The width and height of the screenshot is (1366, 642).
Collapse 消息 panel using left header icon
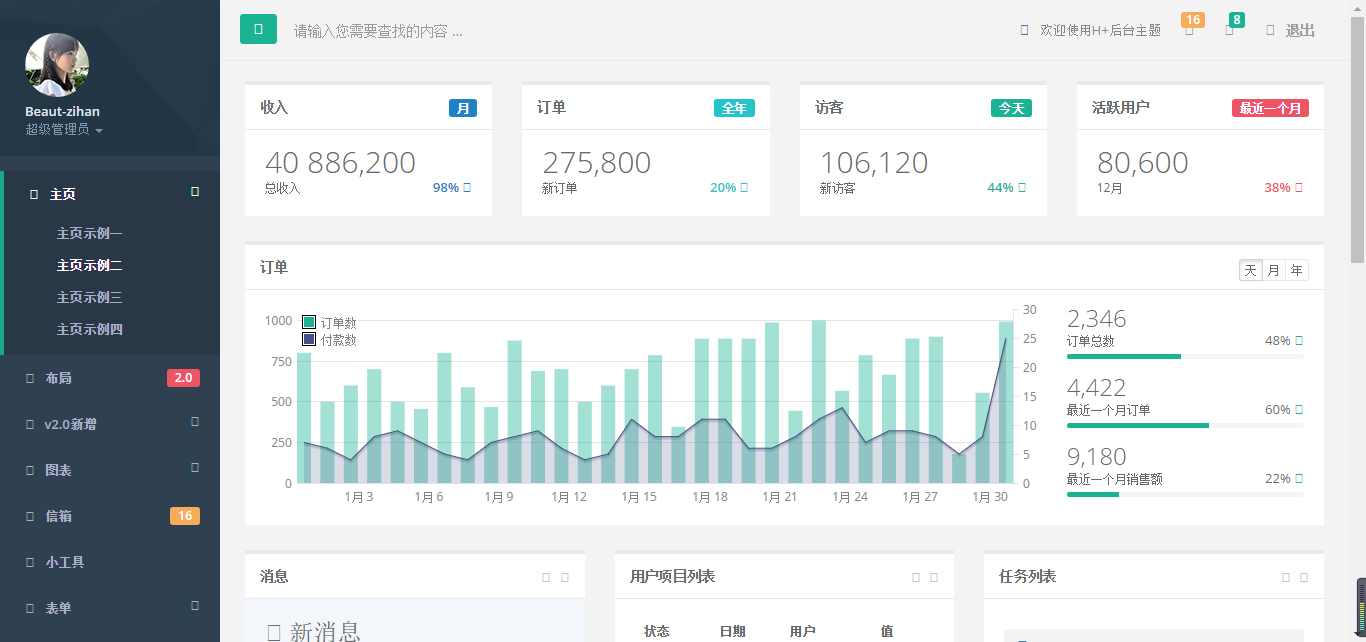click(x=546, y=577)
